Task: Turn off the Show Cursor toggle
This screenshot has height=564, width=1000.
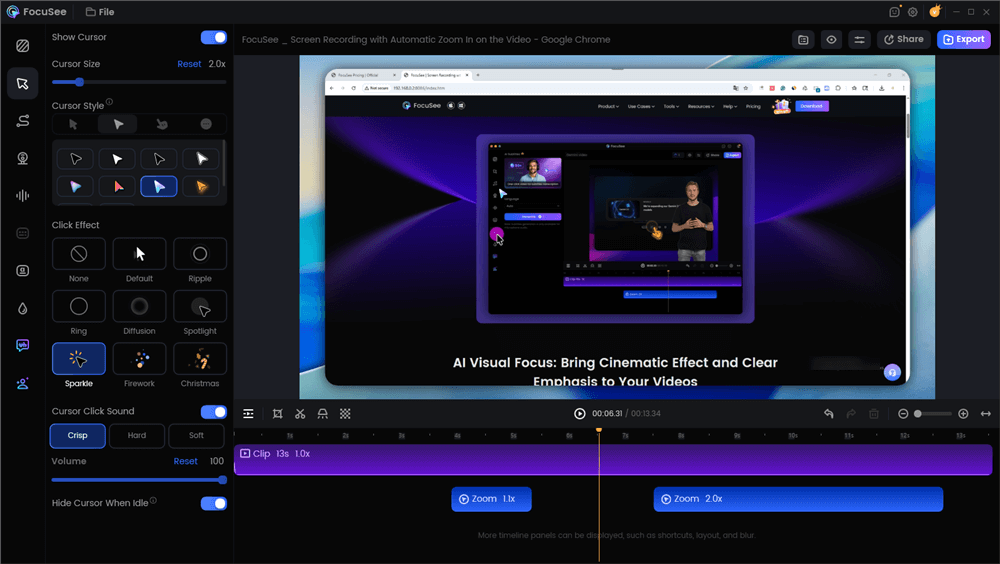Action: coord(213,37)
